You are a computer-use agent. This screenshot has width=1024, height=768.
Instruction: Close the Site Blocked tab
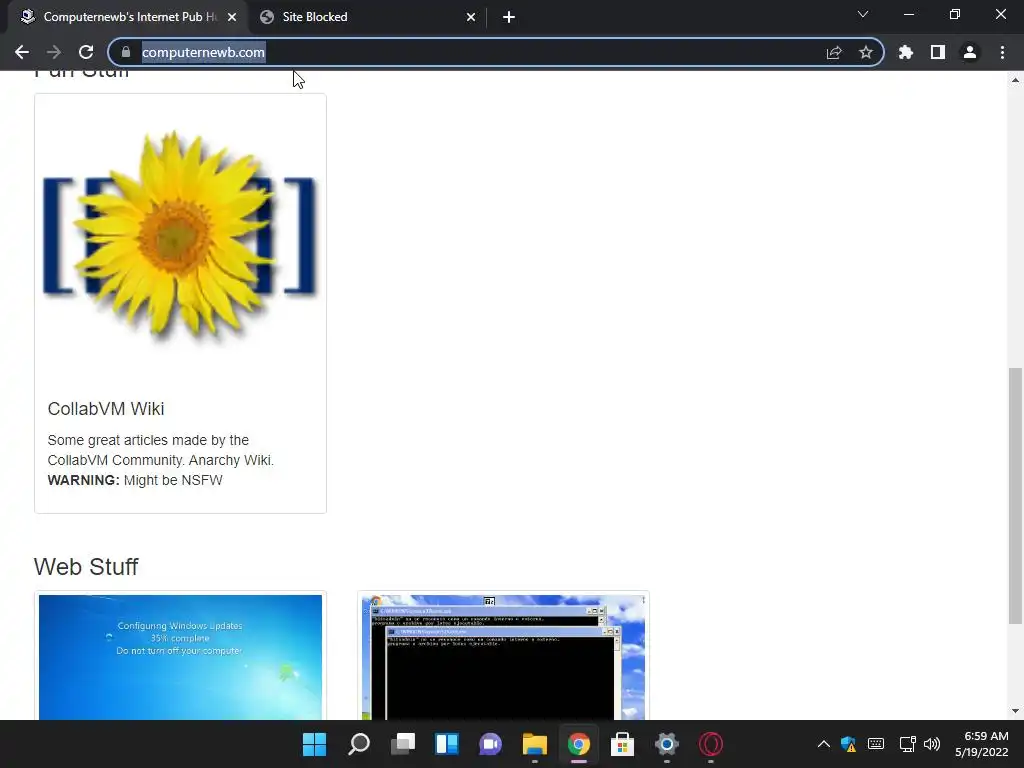[x=471, y=17]
